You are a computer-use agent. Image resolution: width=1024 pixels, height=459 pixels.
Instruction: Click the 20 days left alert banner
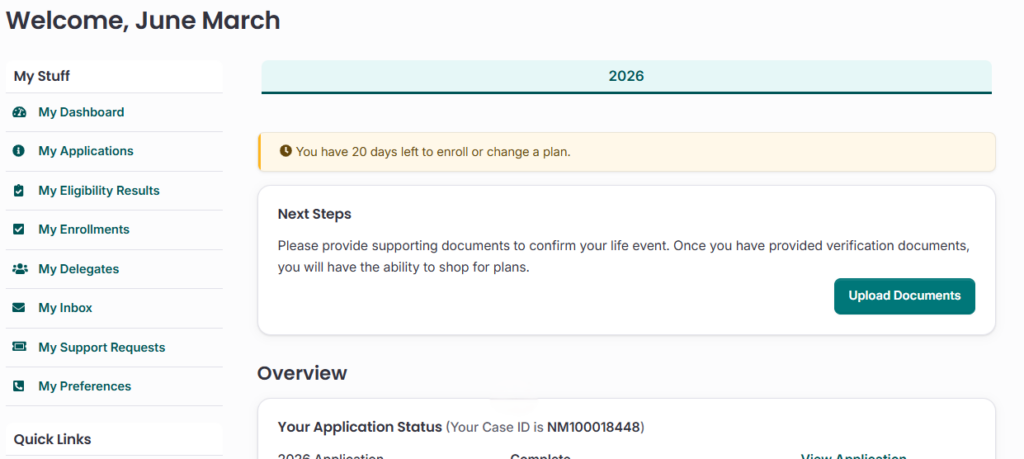(626, 151)
